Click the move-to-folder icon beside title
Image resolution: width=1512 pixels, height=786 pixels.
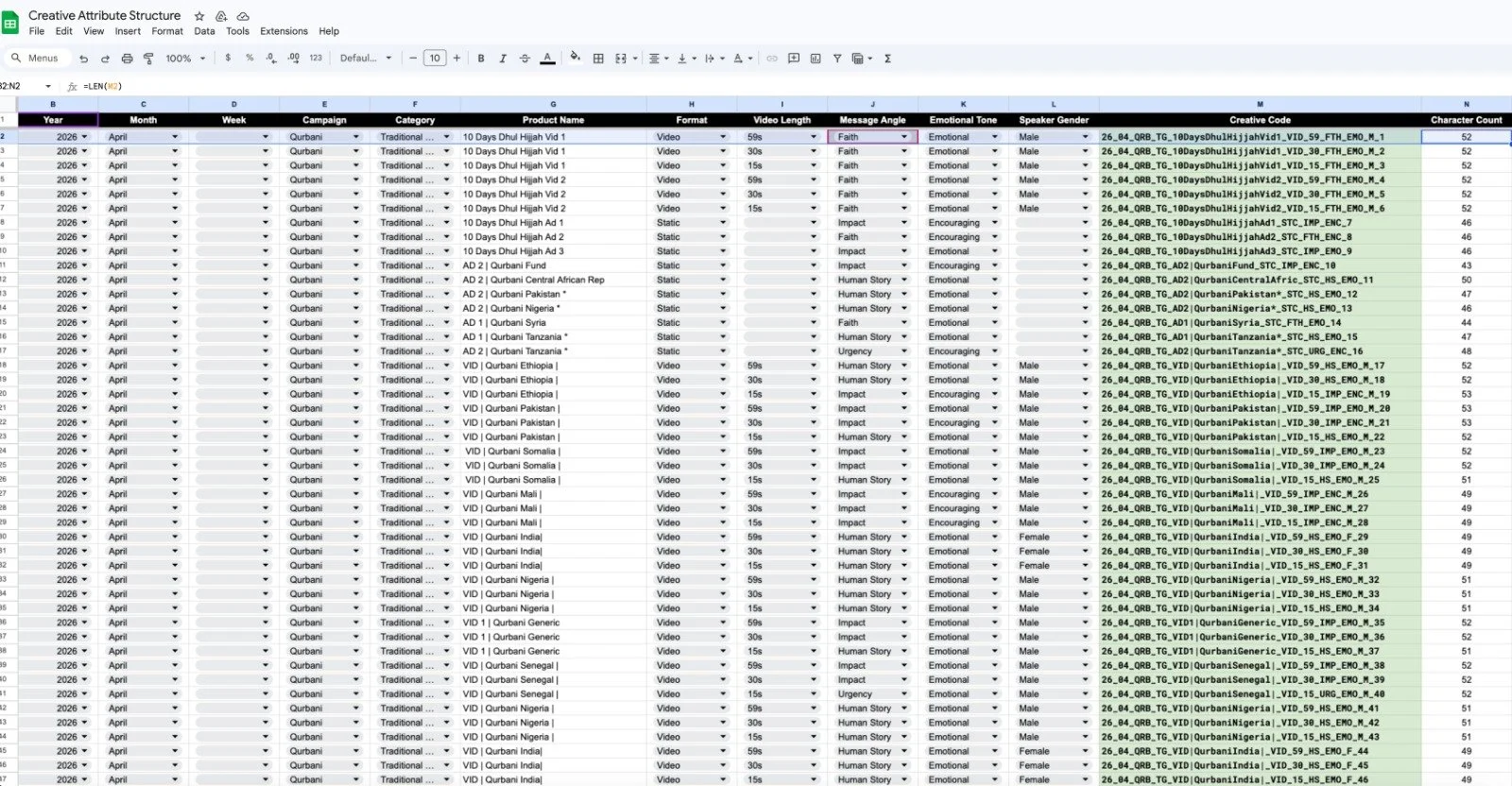click(x=221, y=16)
